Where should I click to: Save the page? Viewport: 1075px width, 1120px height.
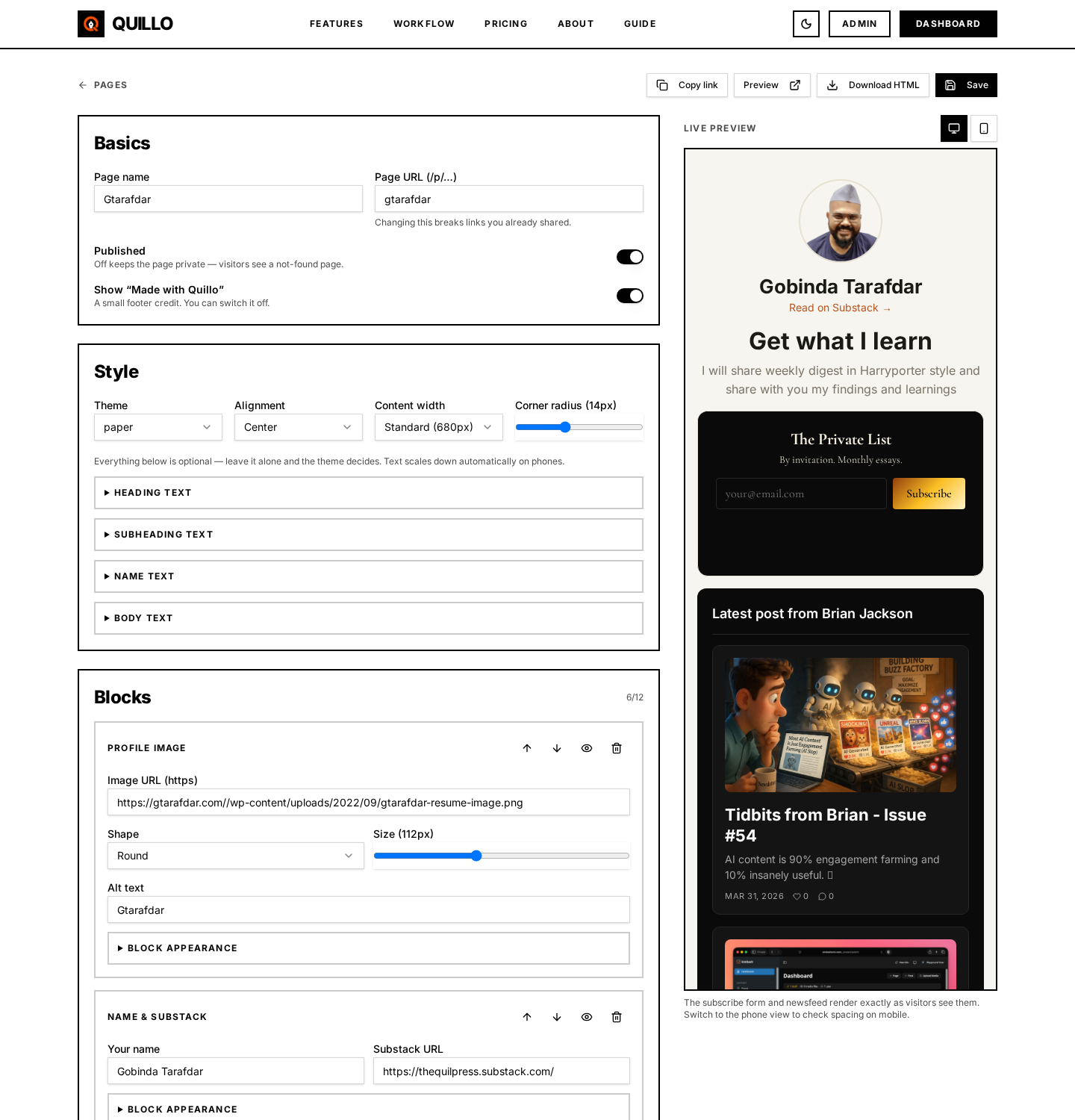(966, 85)
